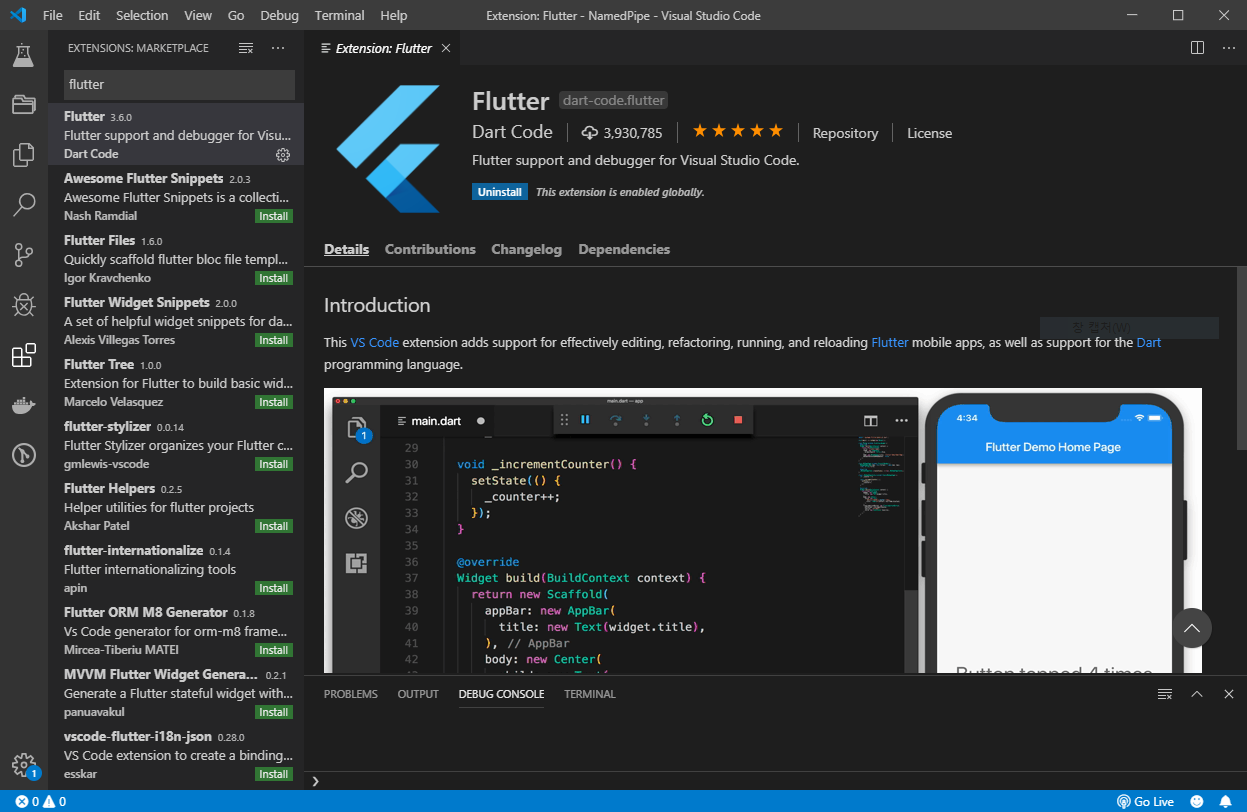Open the GitLens-style circular icon view

[x=23, y=455]
